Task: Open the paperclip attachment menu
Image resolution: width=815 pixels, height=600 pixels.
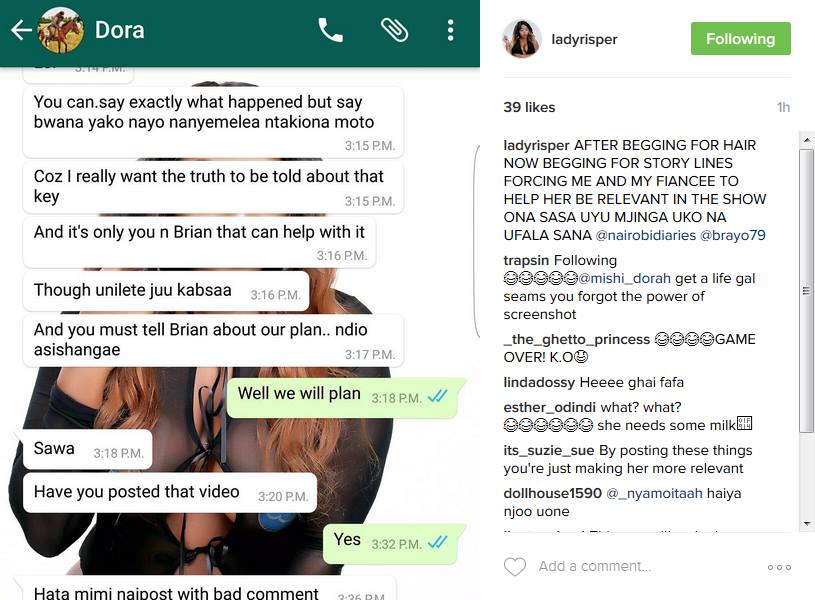Action: 395,30
